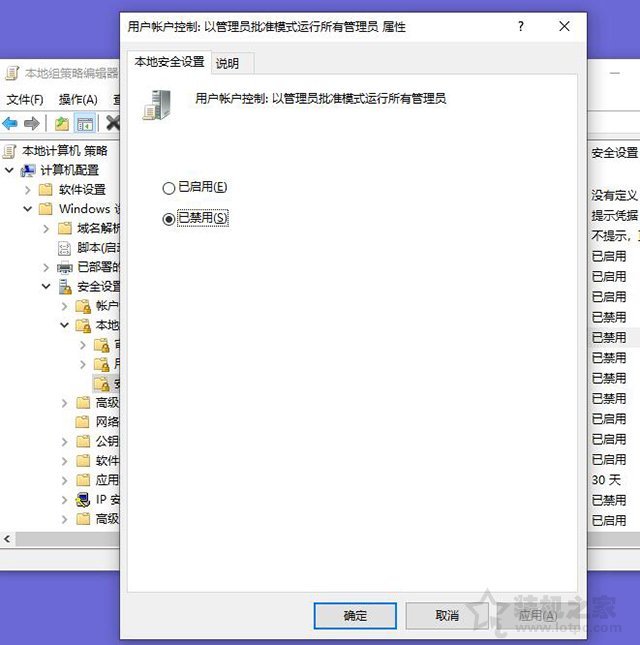Click the 安全设置 lock icon in tree
This screenshot has height=645, width=640.
pyautogui.click(x=65, y=287)
